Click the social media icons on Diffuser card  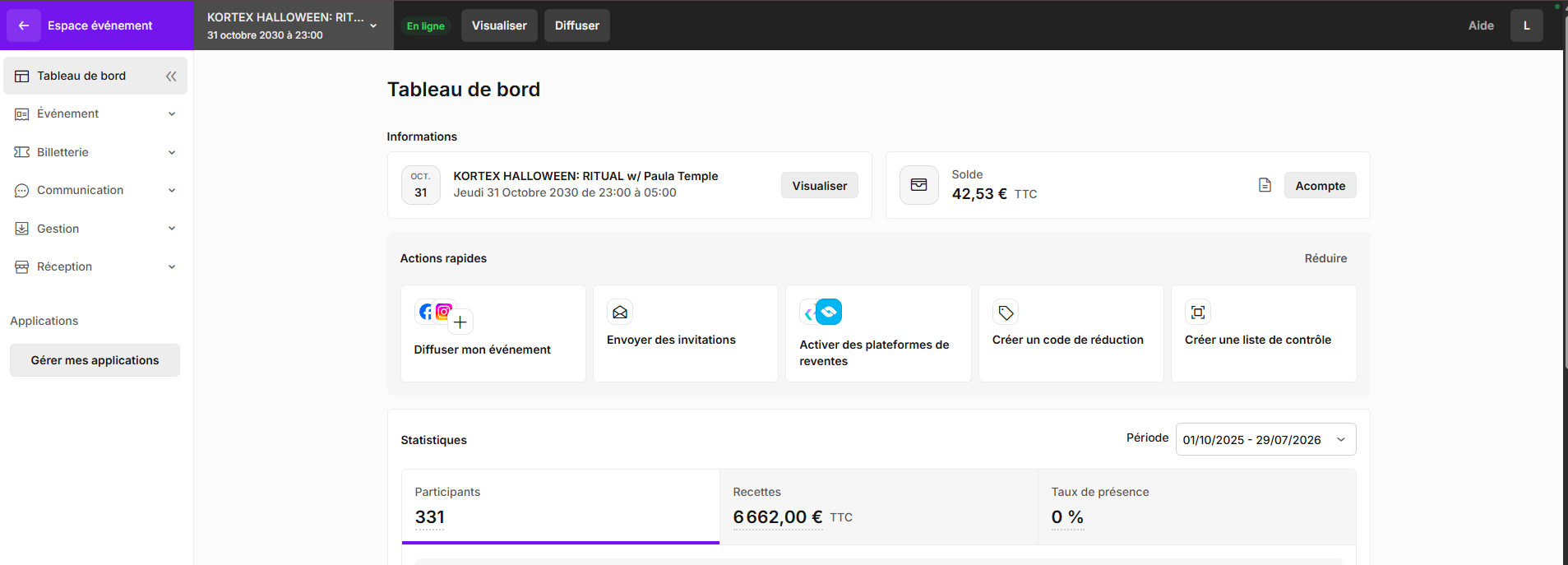(444, 316)
